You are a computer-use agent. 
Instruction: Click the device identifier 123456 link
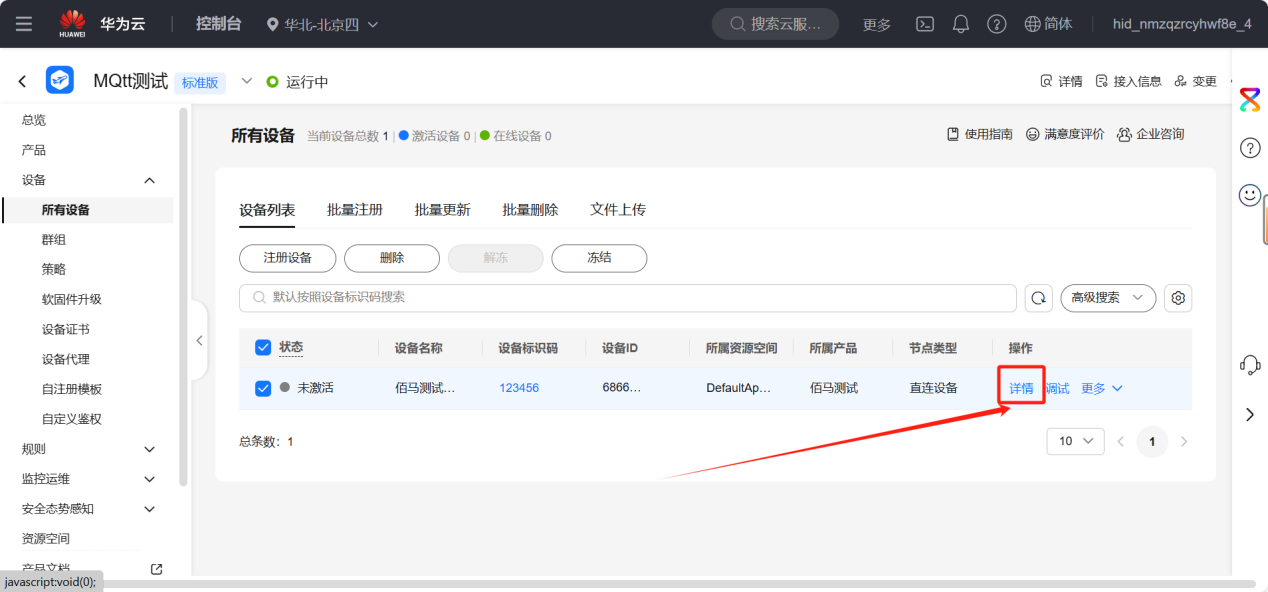[x=518, y=387]
